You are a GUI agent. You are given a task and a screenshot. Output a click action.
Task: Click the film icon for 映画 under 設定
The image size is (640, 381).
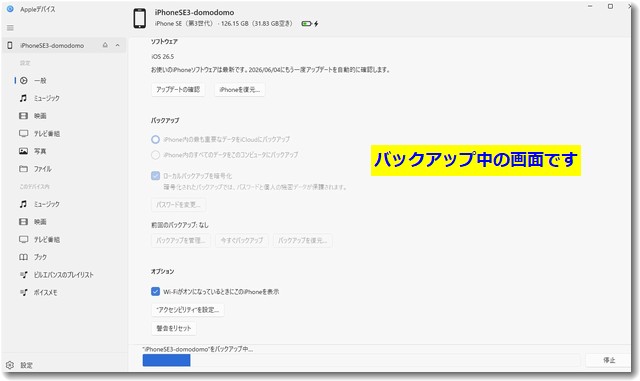24,116
